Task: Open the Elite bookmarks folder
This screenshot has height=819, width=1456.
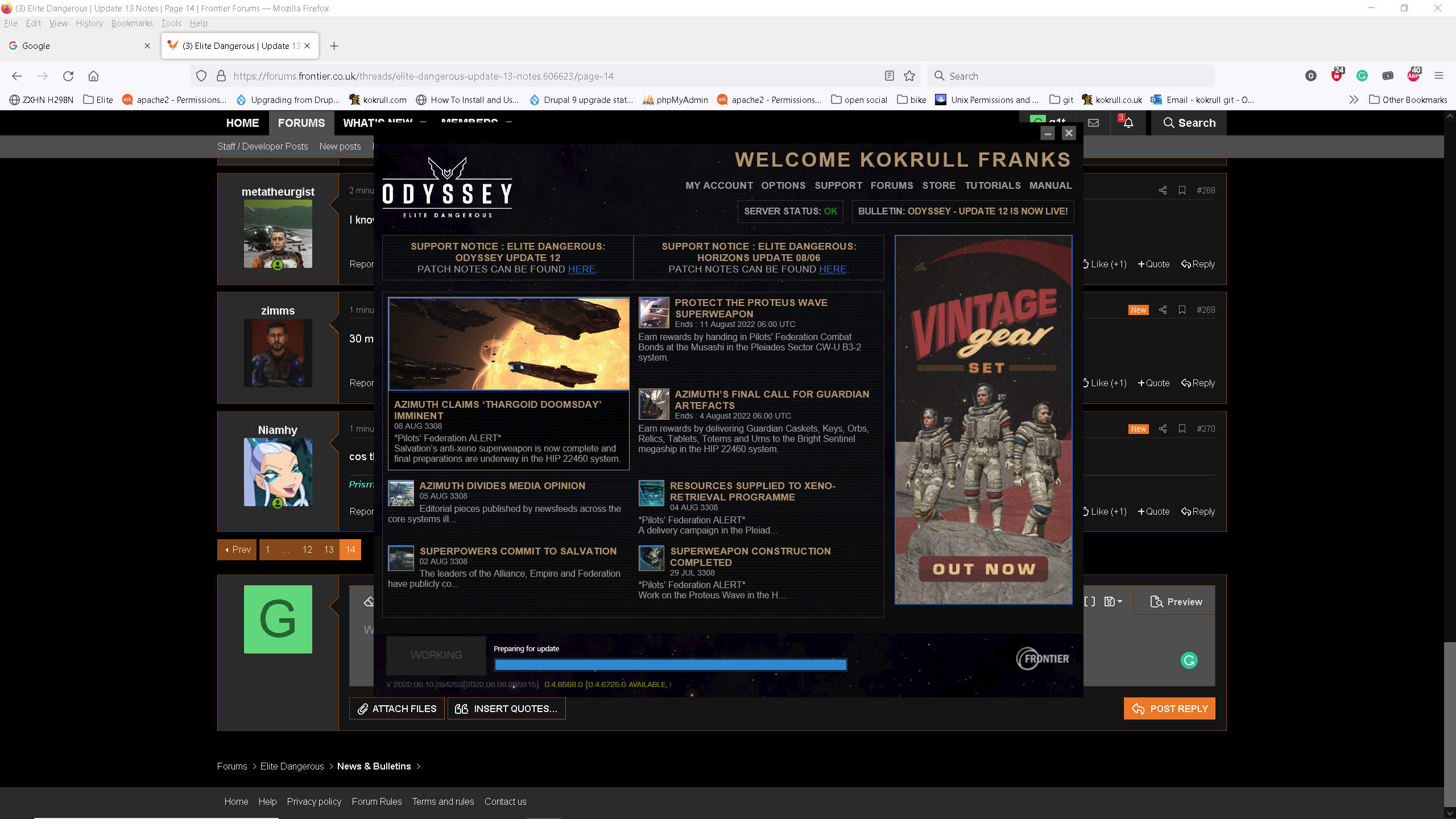Action: (x=98, y=100)
